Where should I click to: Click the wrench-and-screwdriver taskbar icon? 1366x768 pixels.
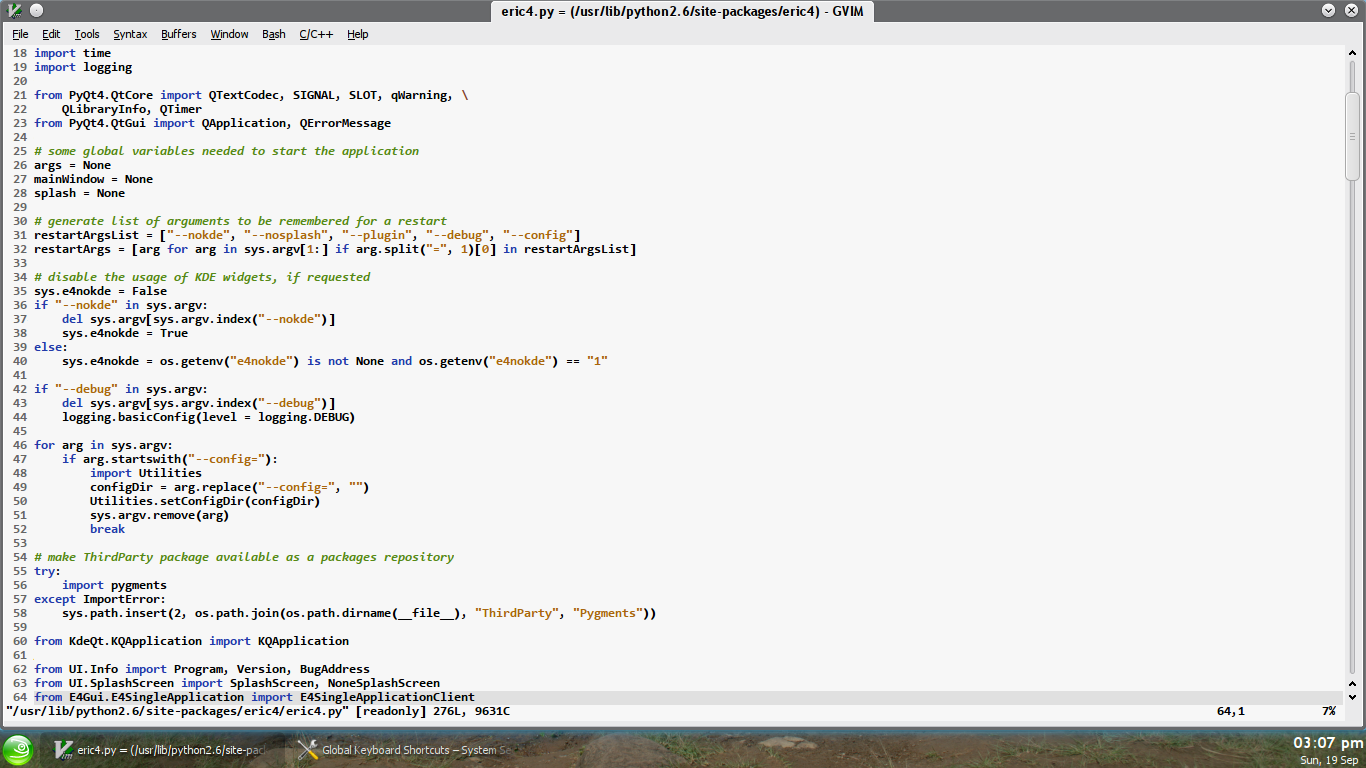[308, 750]
